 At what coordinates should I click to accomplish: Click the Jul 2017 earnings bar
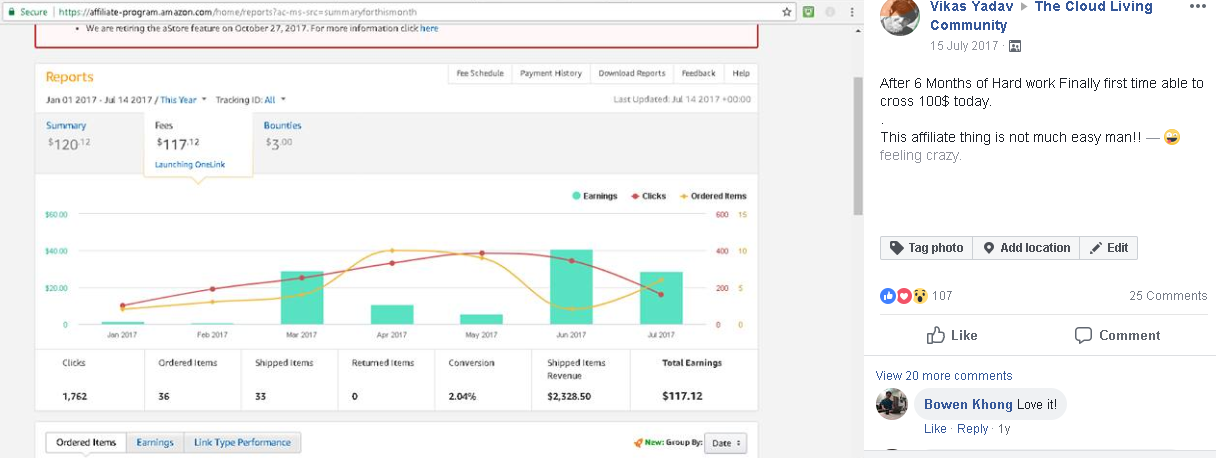click(661, 298)
